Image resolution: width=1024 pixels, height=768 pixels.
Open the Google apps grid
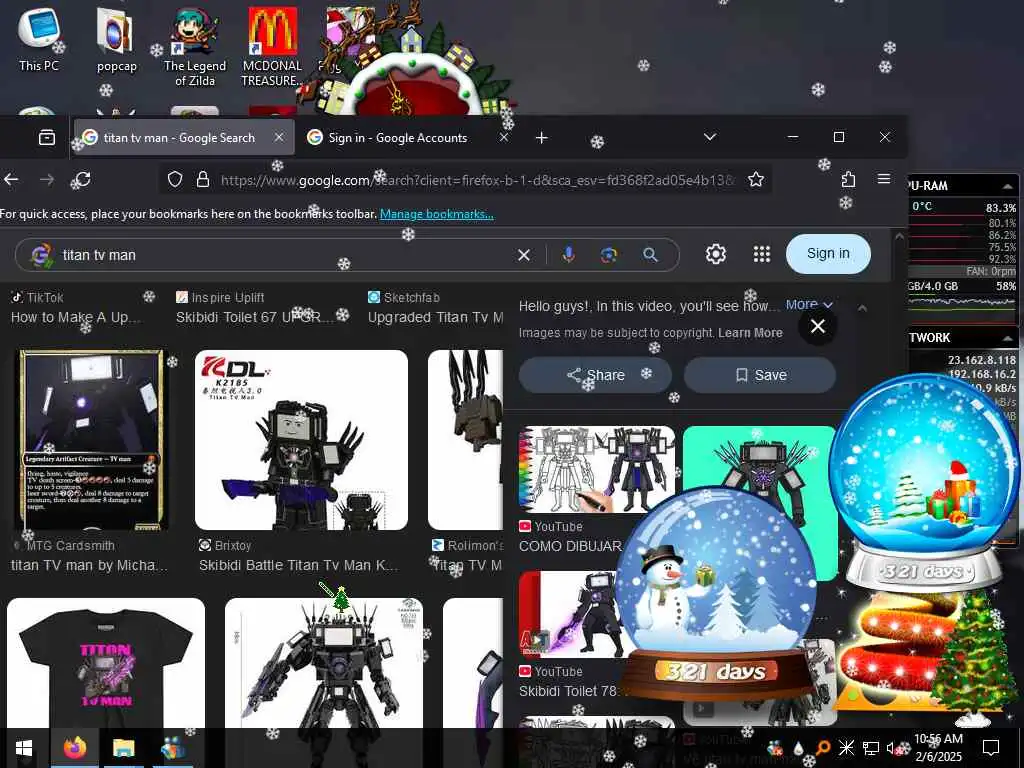[761, 254]
